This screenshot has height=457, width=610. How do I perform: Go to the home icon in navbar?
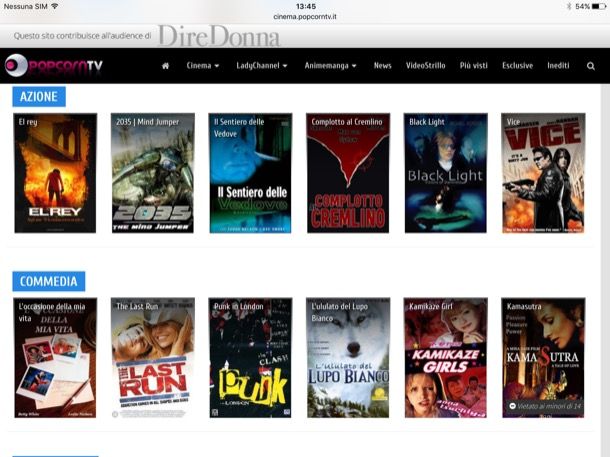[x=165, y=66]
